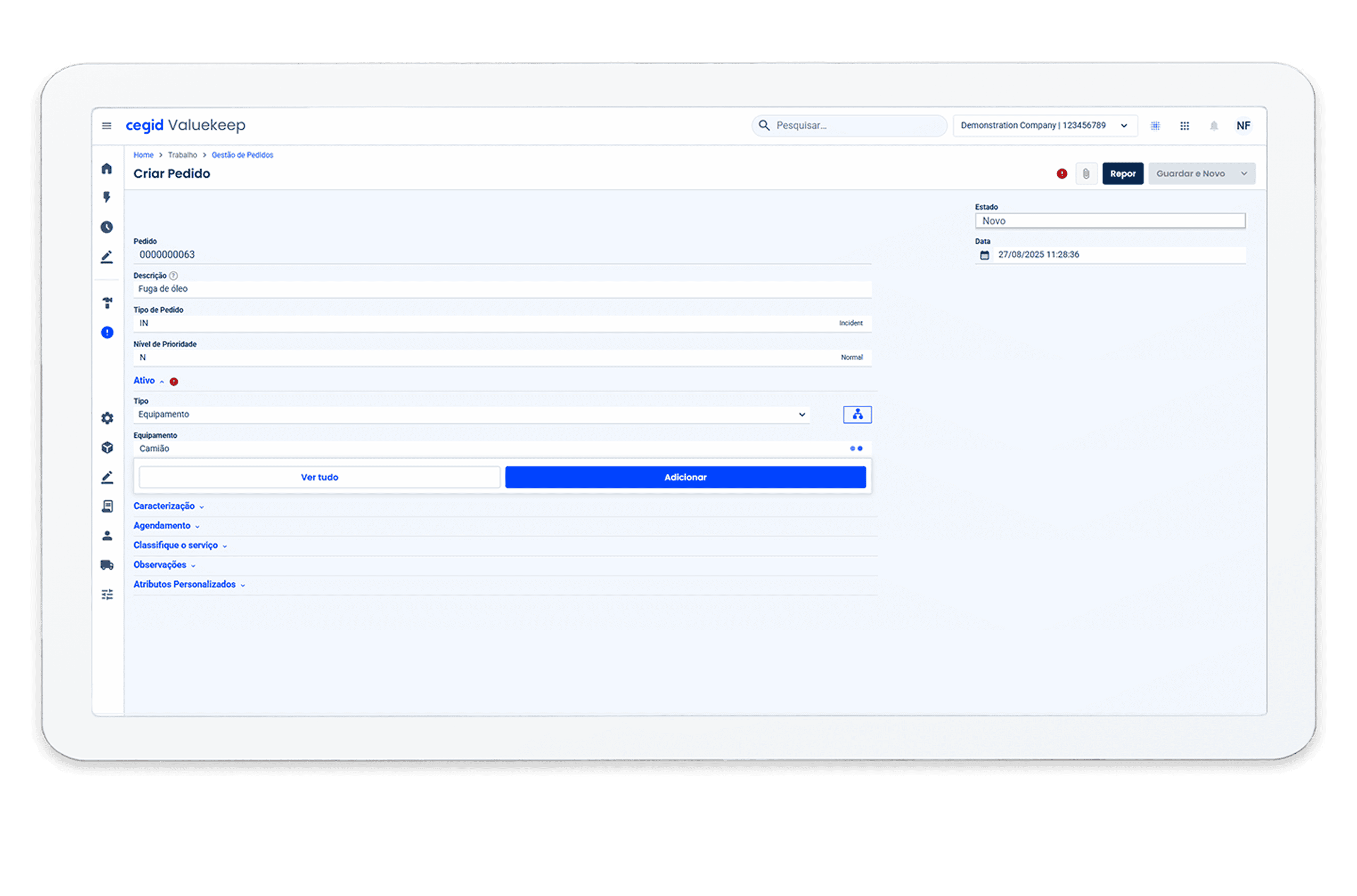This screenshot has height=896, width=1357.
Task: Open the settings gear sidebar icon
Action: coord(107,418)
